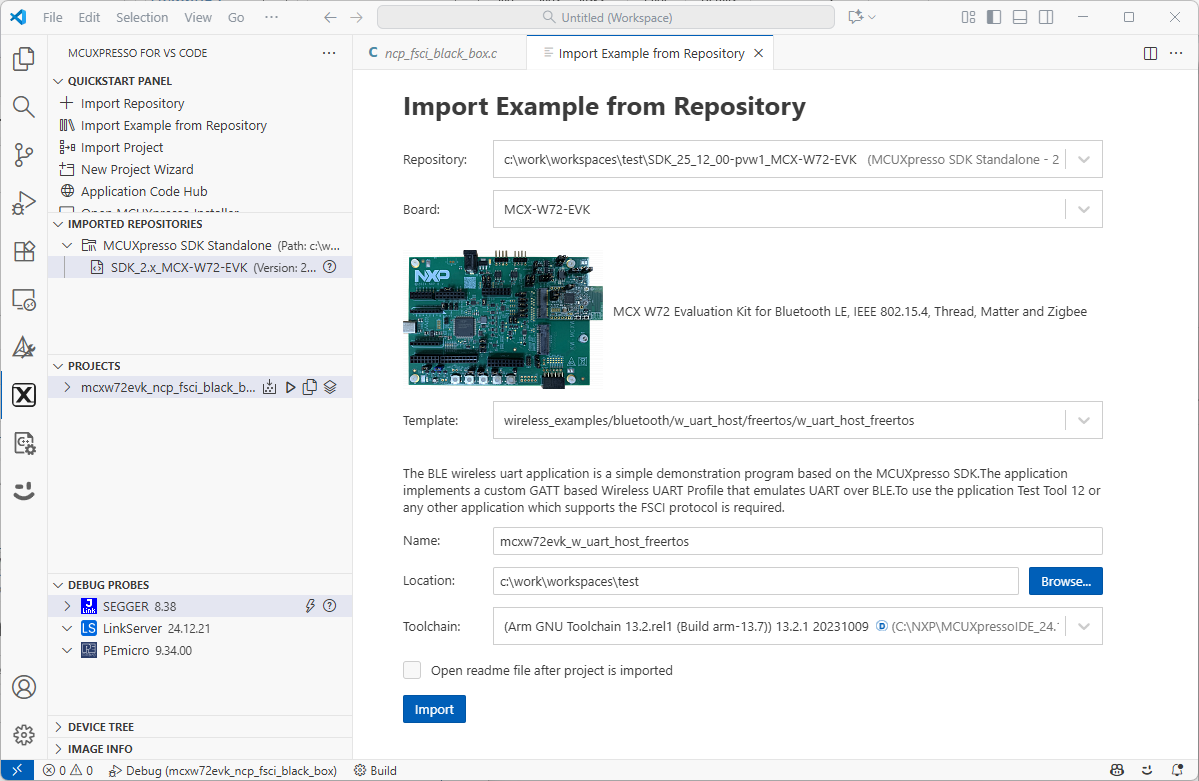Open the Selection menu
This screenshot has width=1199, height=781.
click(x=142, y=17)
